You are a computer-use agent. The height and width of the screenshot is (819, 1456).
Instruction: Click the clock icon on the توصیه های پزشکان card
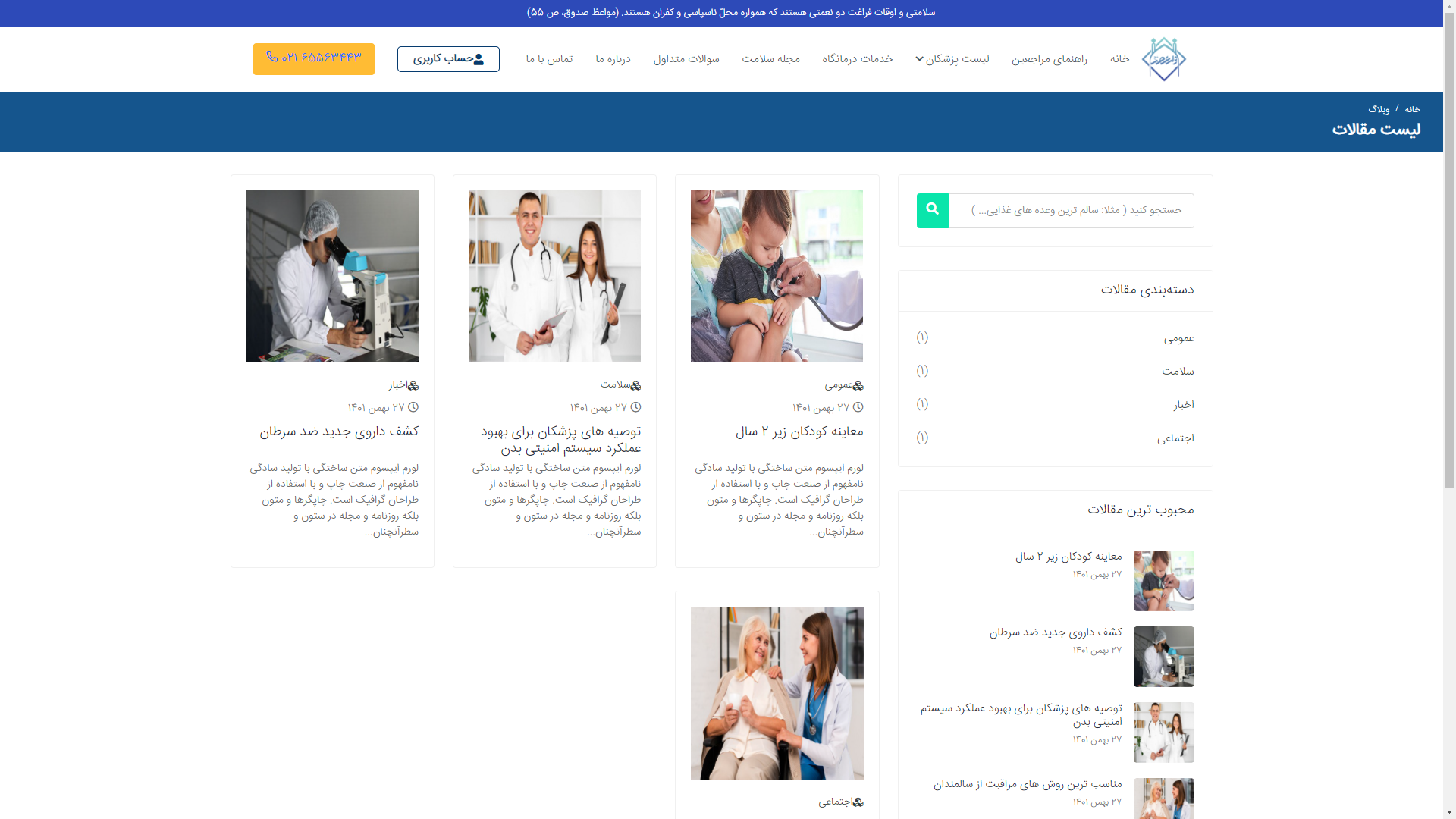635,407
